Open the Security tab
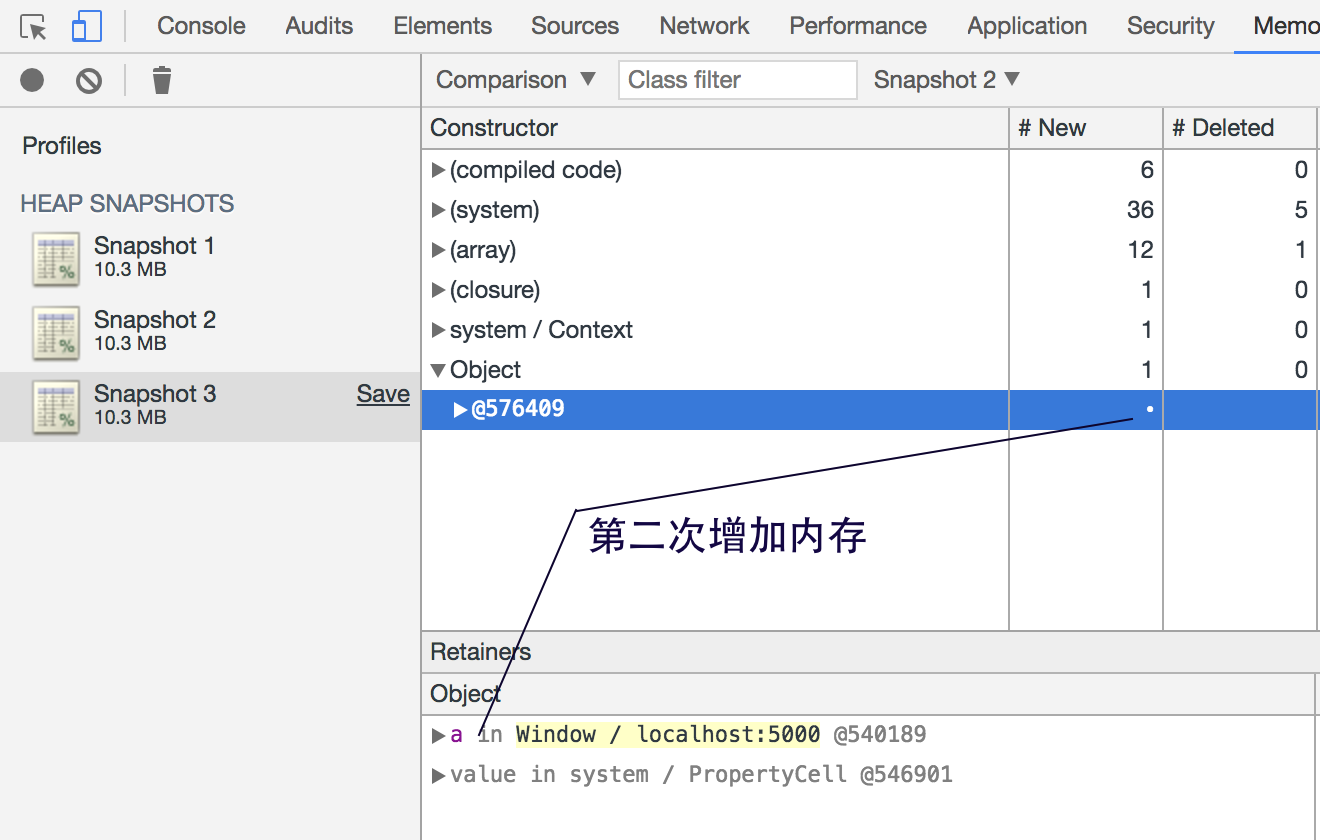This screenshot has width=1320, height=840. click(x=1170, y=26)
